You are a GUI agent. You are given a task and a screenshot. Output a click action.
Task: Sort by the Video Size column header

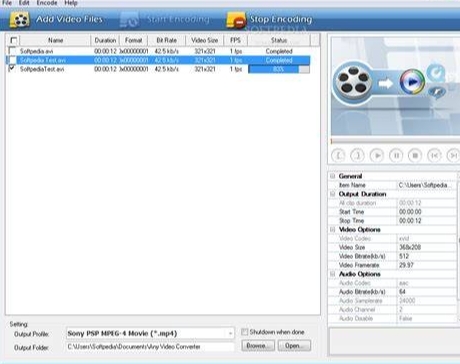point(205,40)
